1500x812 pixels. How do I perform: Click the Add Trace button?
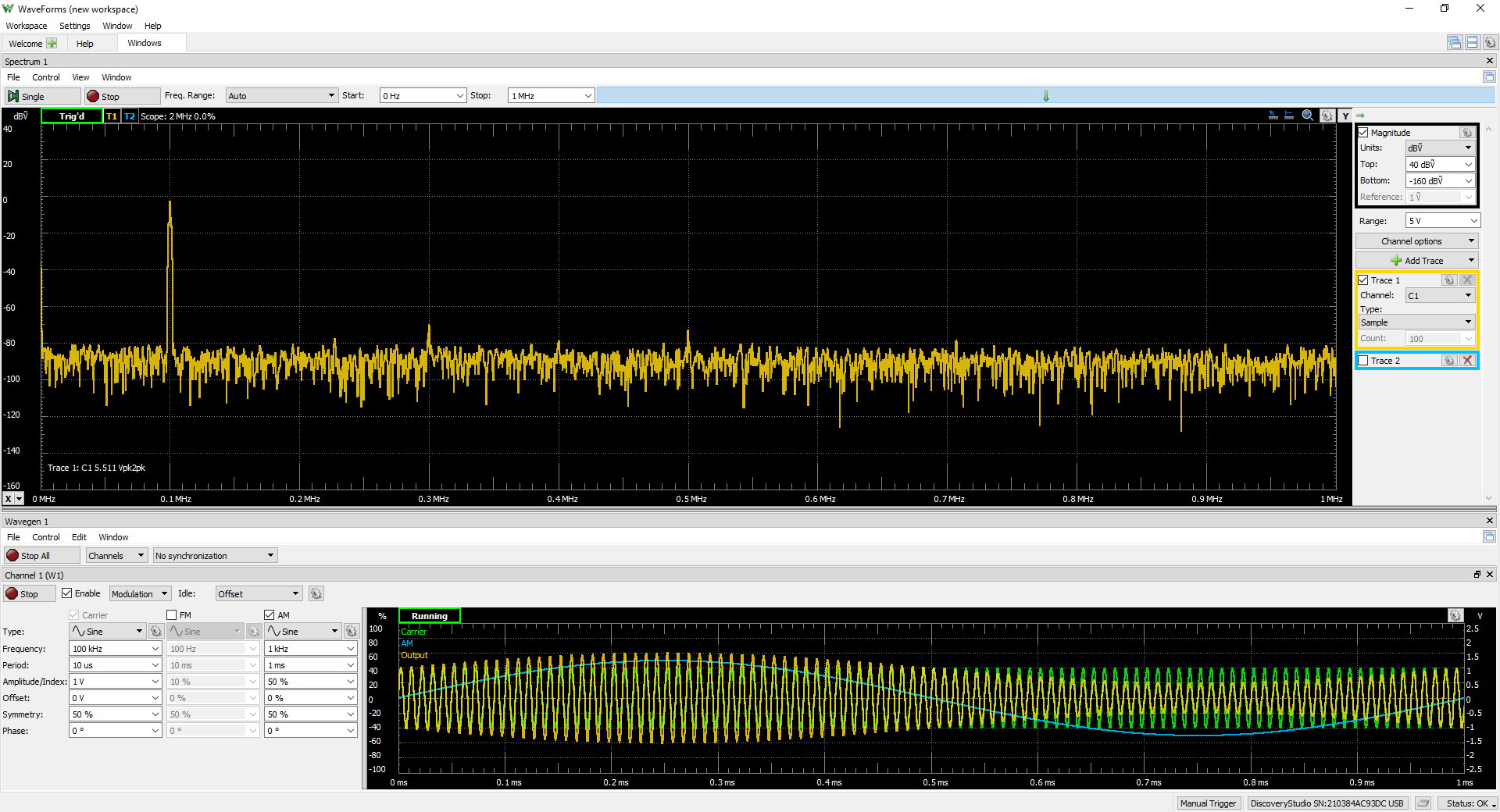[x=1416, y=261]
